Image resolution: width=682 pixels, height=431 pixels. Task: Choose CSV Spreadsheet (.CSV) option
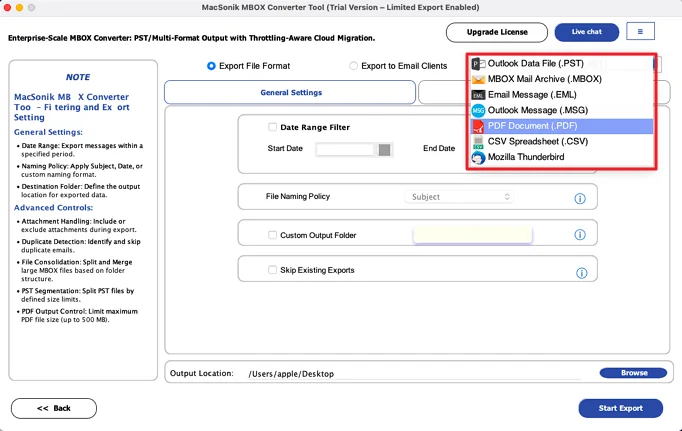point(562,142)
